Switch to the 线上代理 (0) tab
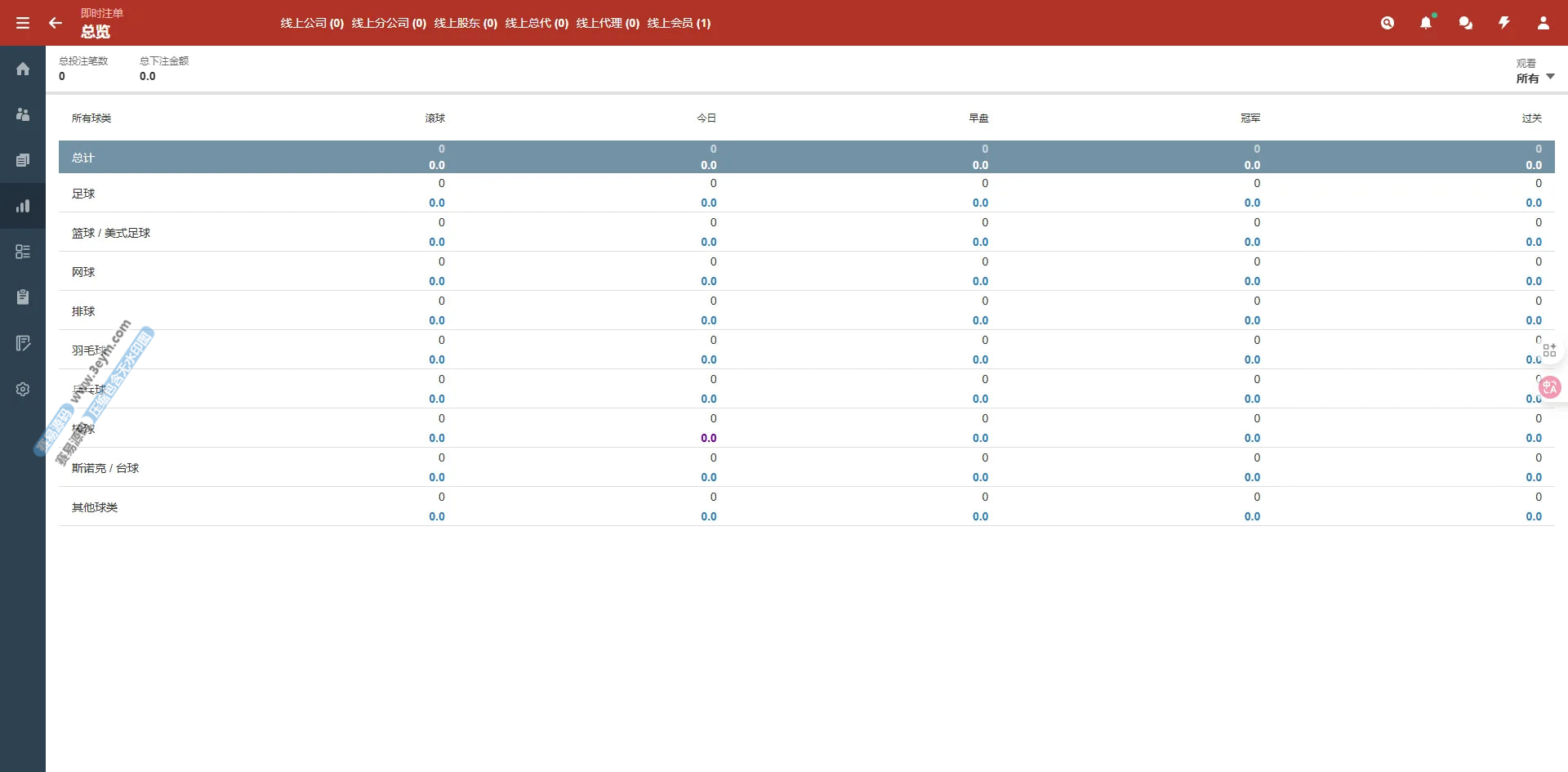 608,23
